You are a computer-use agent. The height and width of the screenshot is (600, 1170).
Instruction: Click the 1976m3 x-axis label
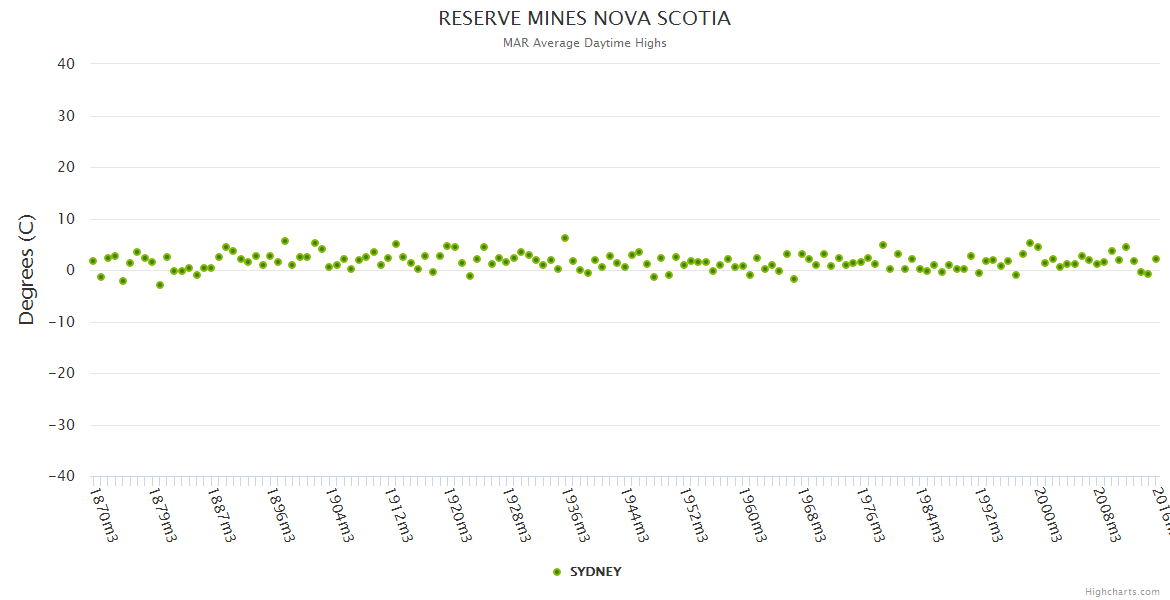click(x=869, y=513)
